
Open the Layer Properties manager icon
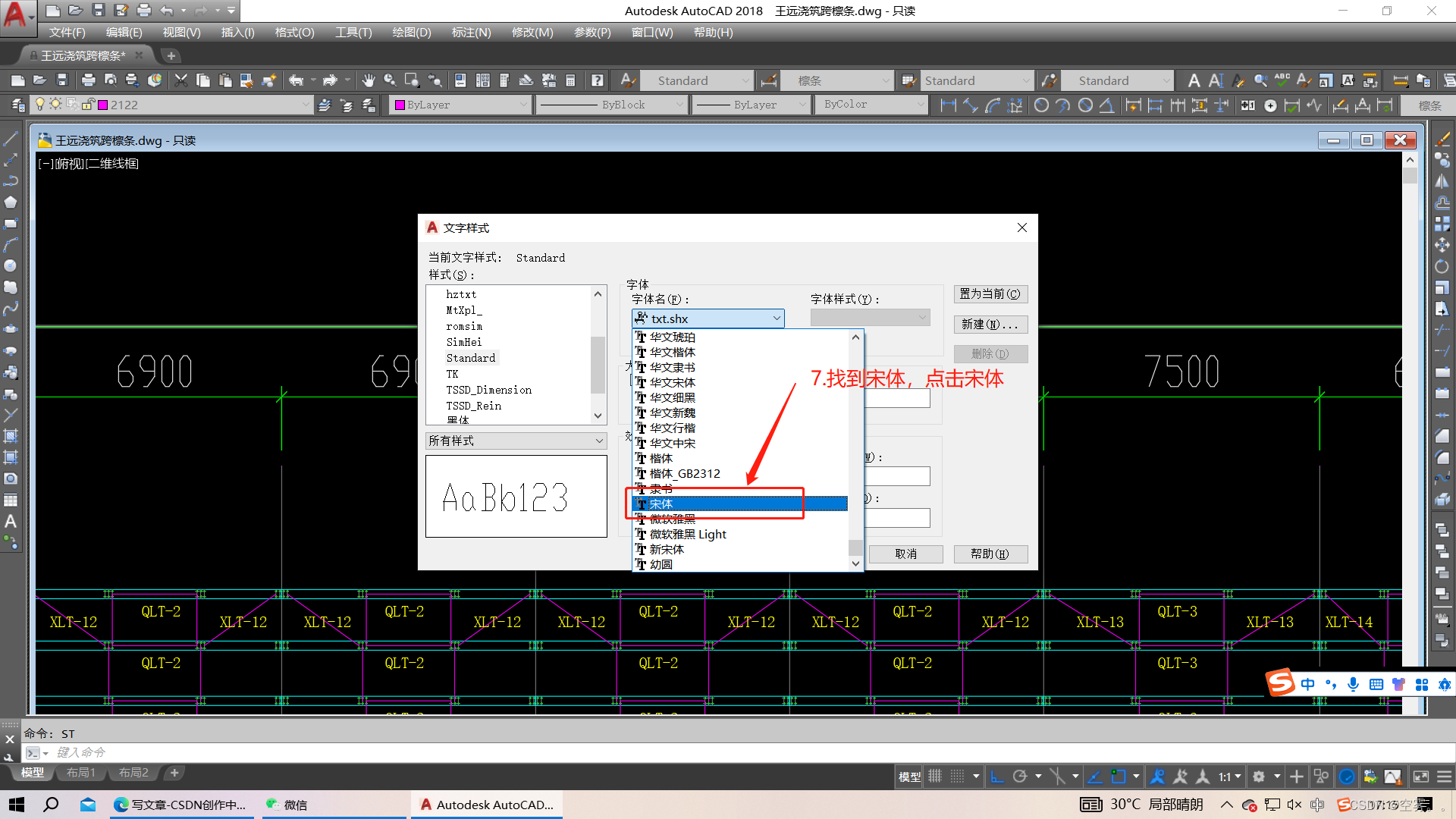18,105
